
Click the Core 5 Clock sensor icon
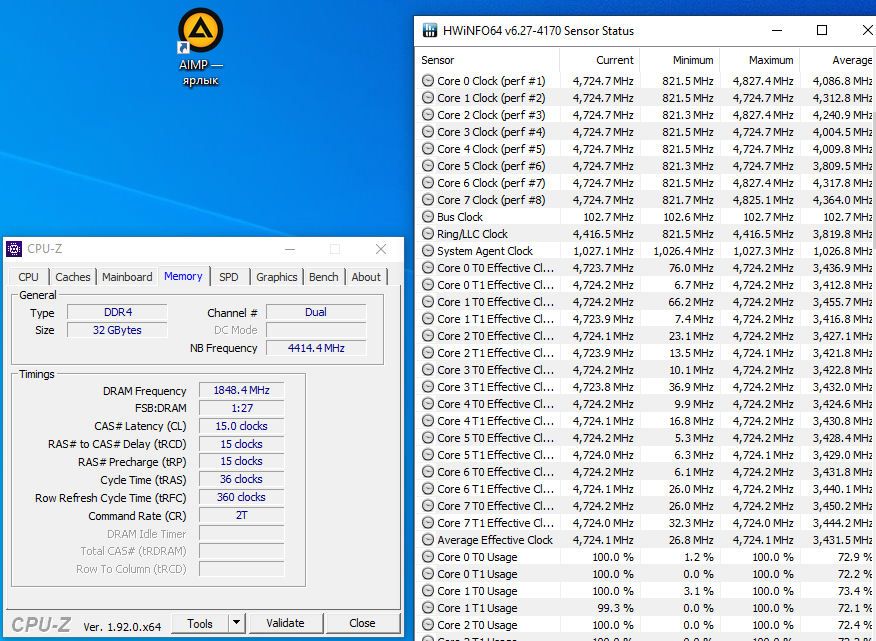[428, 165]
